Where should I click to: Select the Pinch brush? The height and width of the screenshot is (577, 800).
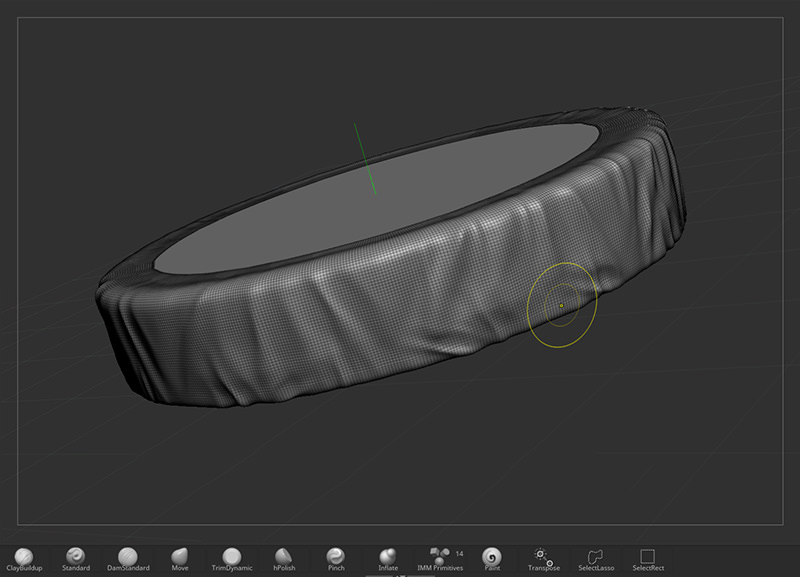pos(336,556)
